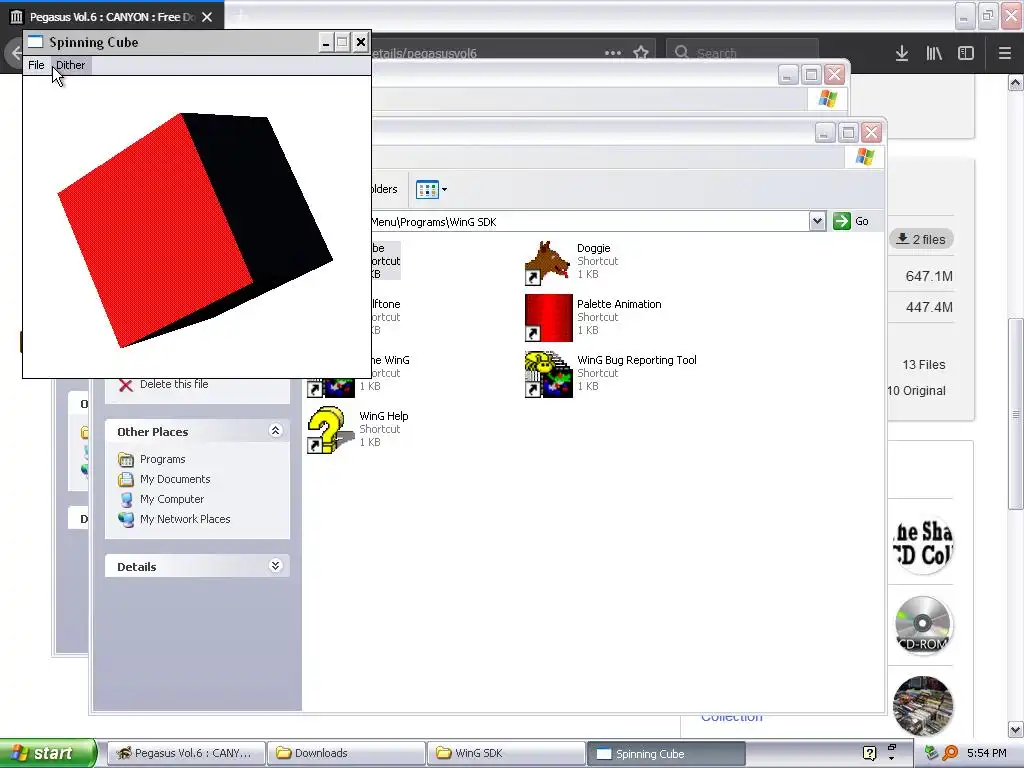Open the File menu in Spinning Cube
Screen dimensions: 1024x768
pos(36,65)
